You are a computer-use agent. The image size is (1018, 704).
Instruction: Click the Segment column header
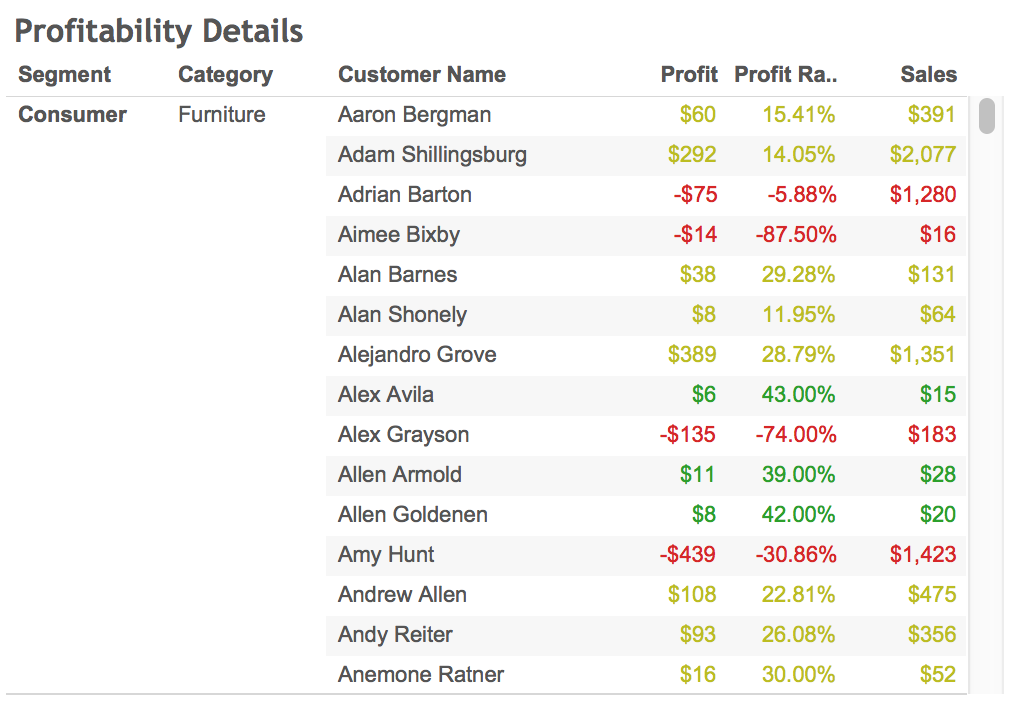64,75
